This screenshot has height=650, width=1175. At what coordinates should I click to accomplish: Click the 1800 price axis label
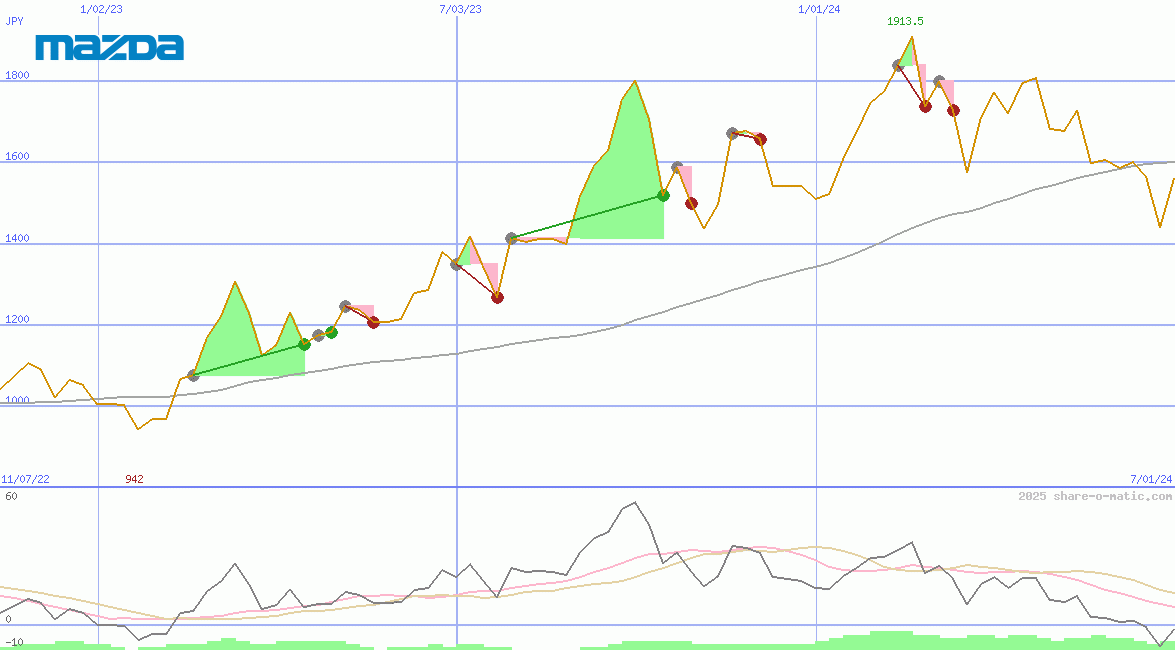click(17, 75)
